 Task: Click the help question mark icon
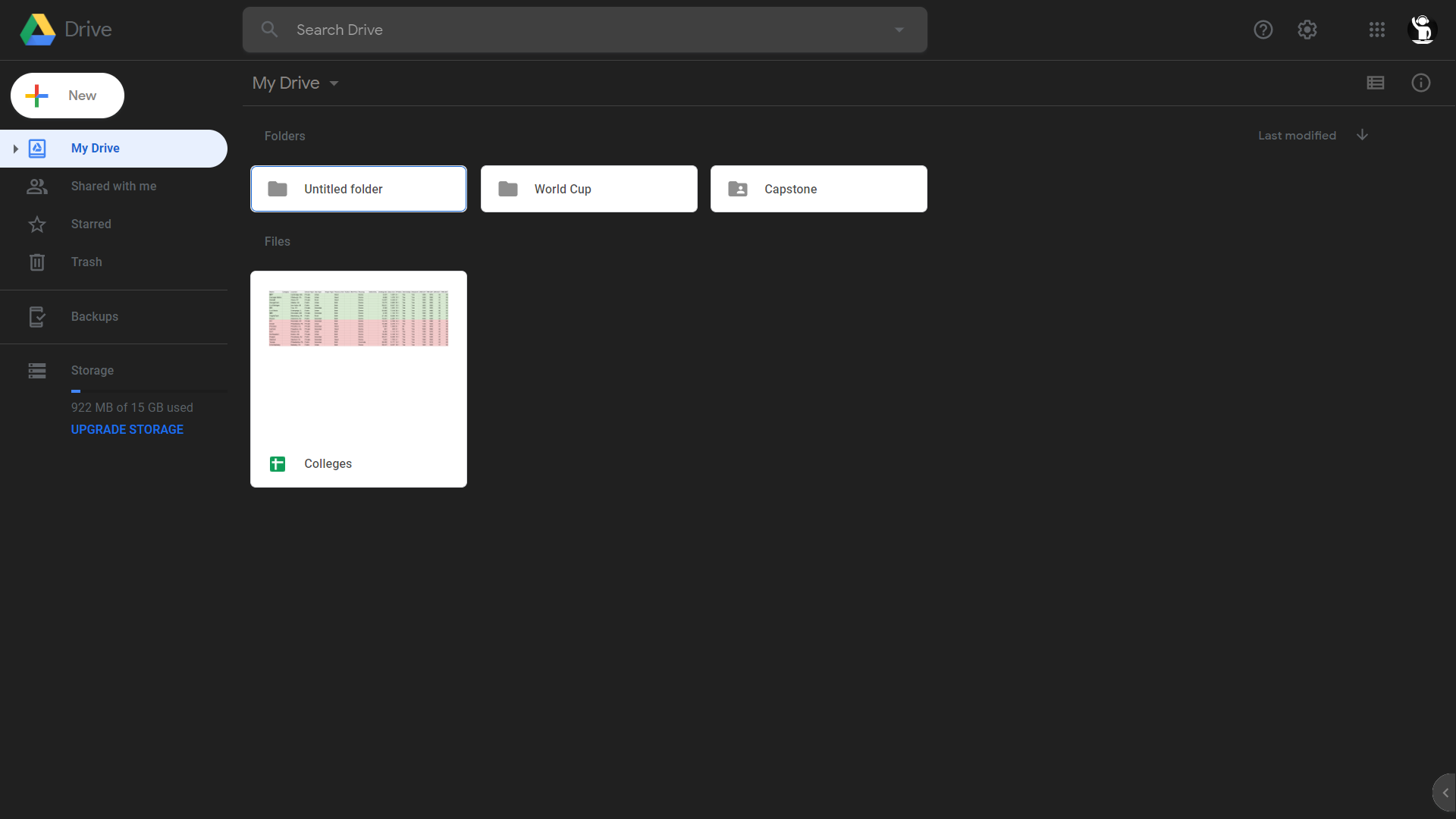pos(1263,30)
